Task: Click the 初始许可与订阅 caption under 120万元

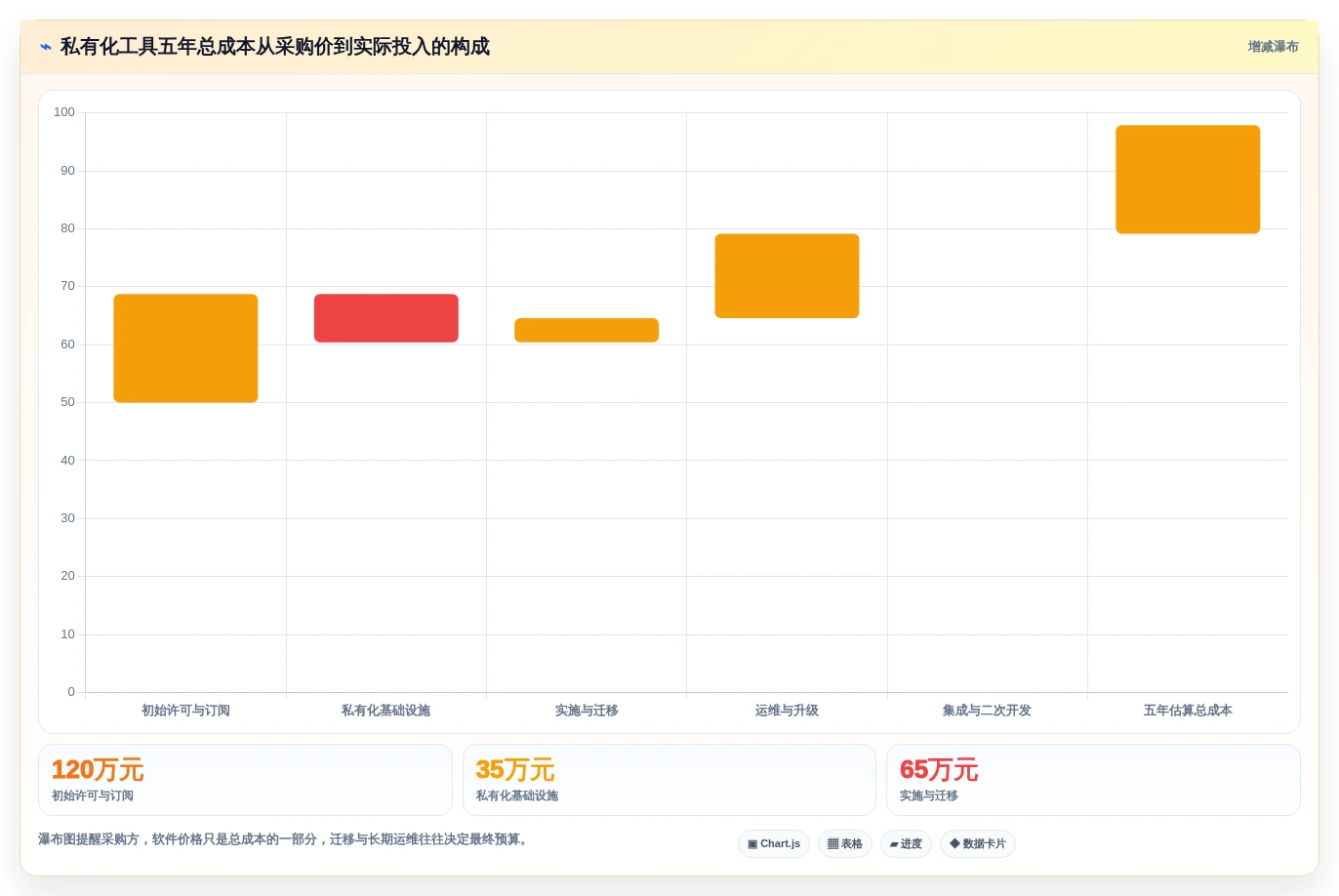Action: pos(93,795)
